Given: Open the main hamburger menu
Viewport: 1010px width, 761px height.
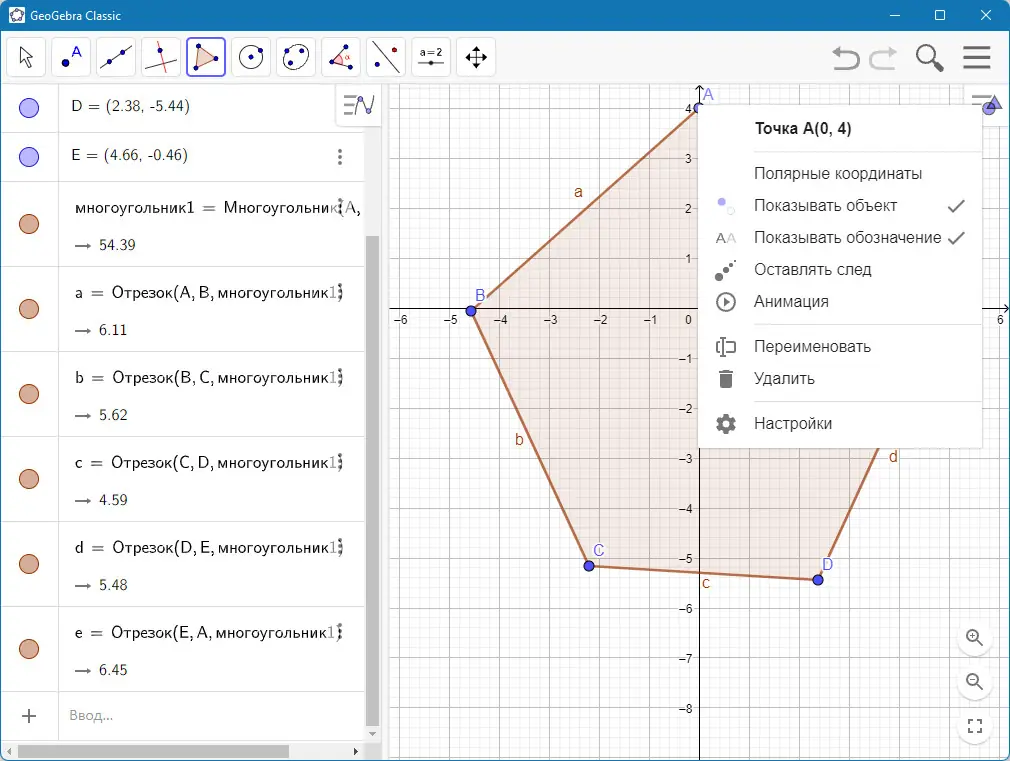Looking at the screenshot, I should pos(977,57).
